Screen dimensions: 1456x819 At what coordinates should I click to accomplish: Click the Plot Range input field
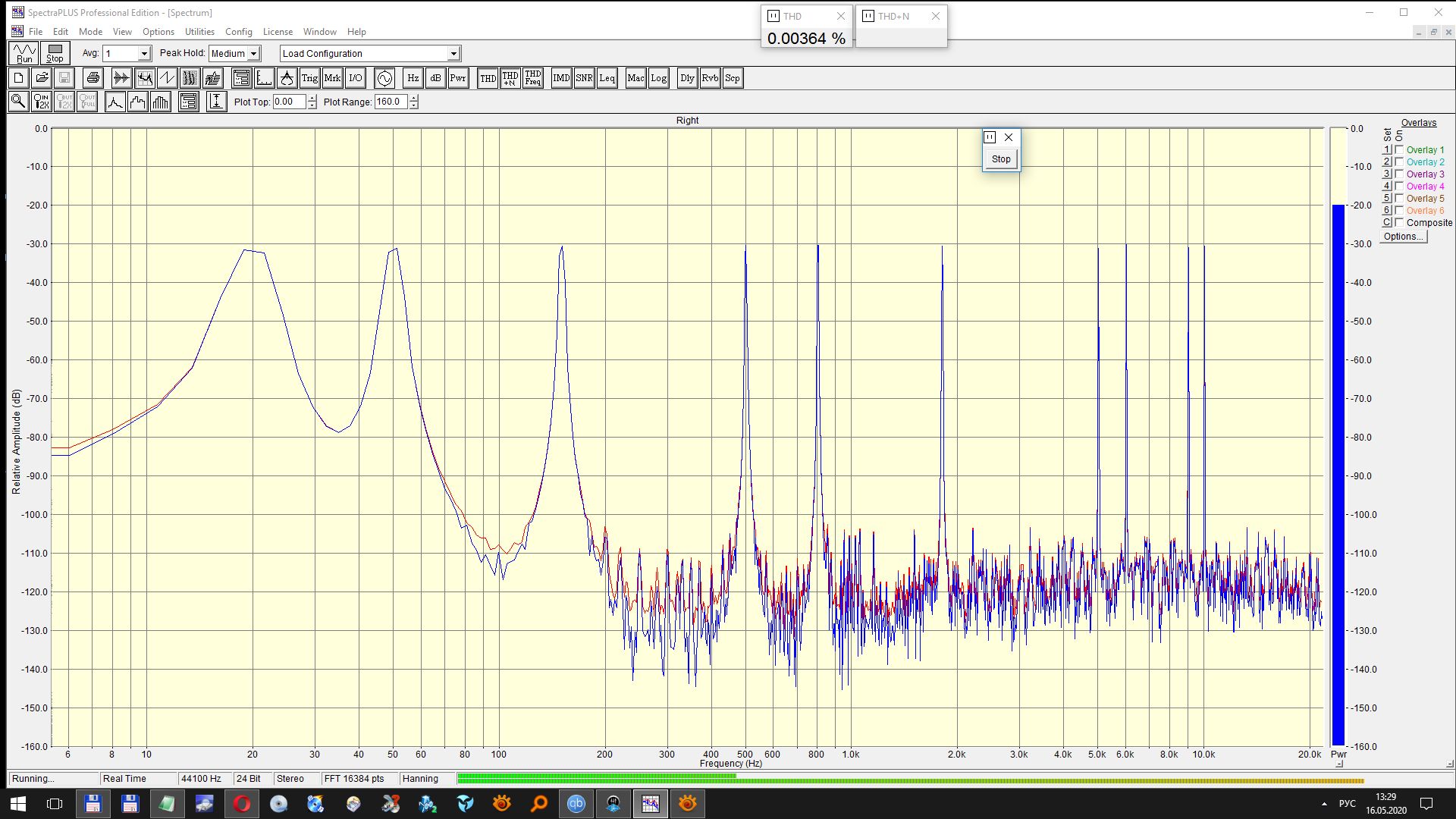click(x=391, y=102)
